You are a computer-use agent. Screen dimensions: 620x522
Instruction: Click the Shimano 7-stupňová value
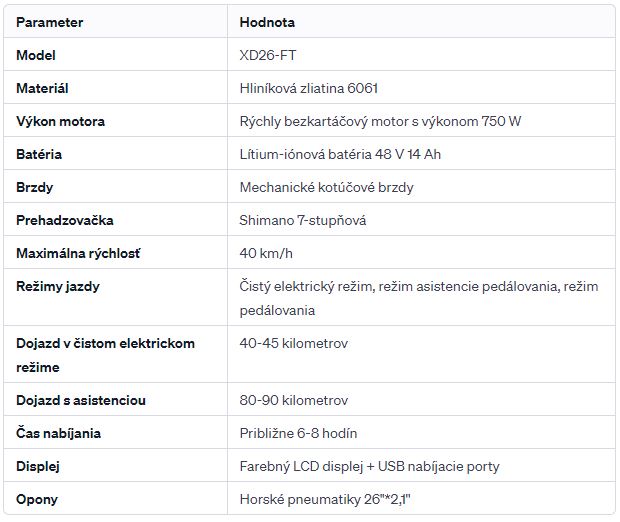pos(303,220)
